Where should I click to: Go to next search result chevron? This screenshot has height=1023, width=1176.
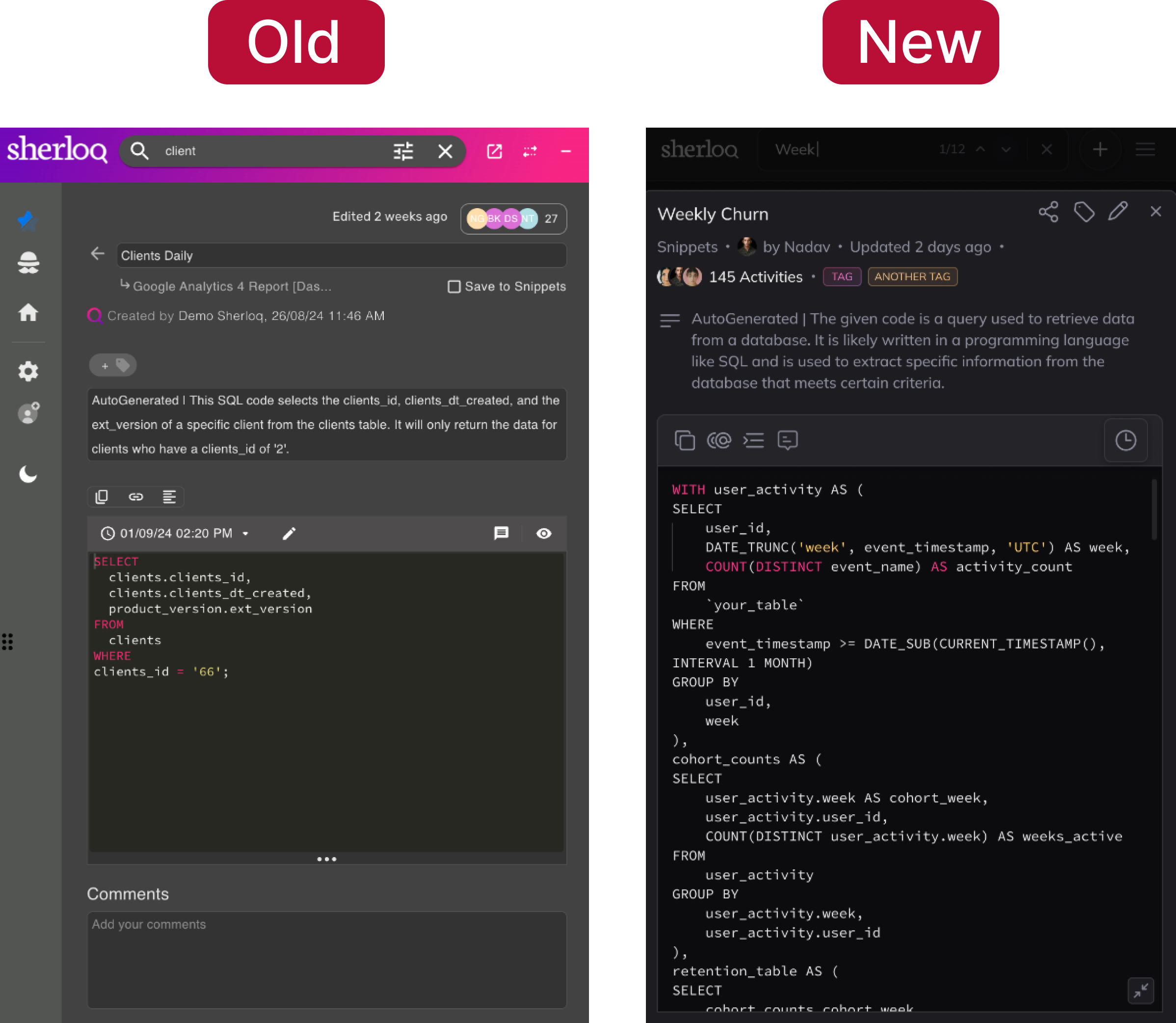coord(1006,150)
